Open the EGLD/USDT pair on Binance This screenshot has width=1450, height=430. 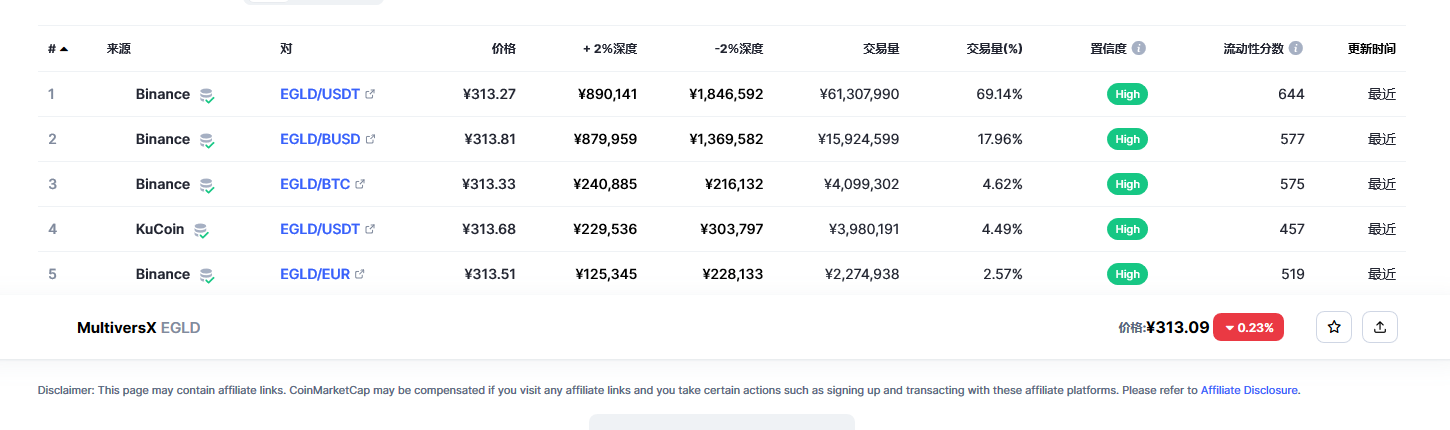tap(320, 94)
